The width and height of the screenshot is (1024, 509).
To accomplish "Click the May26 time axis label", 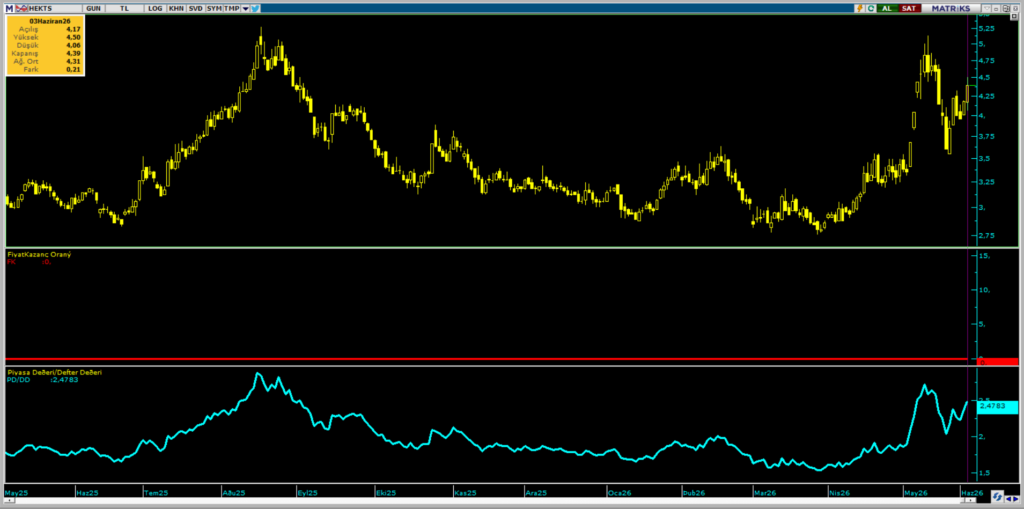I will click(x=916, y=492).
